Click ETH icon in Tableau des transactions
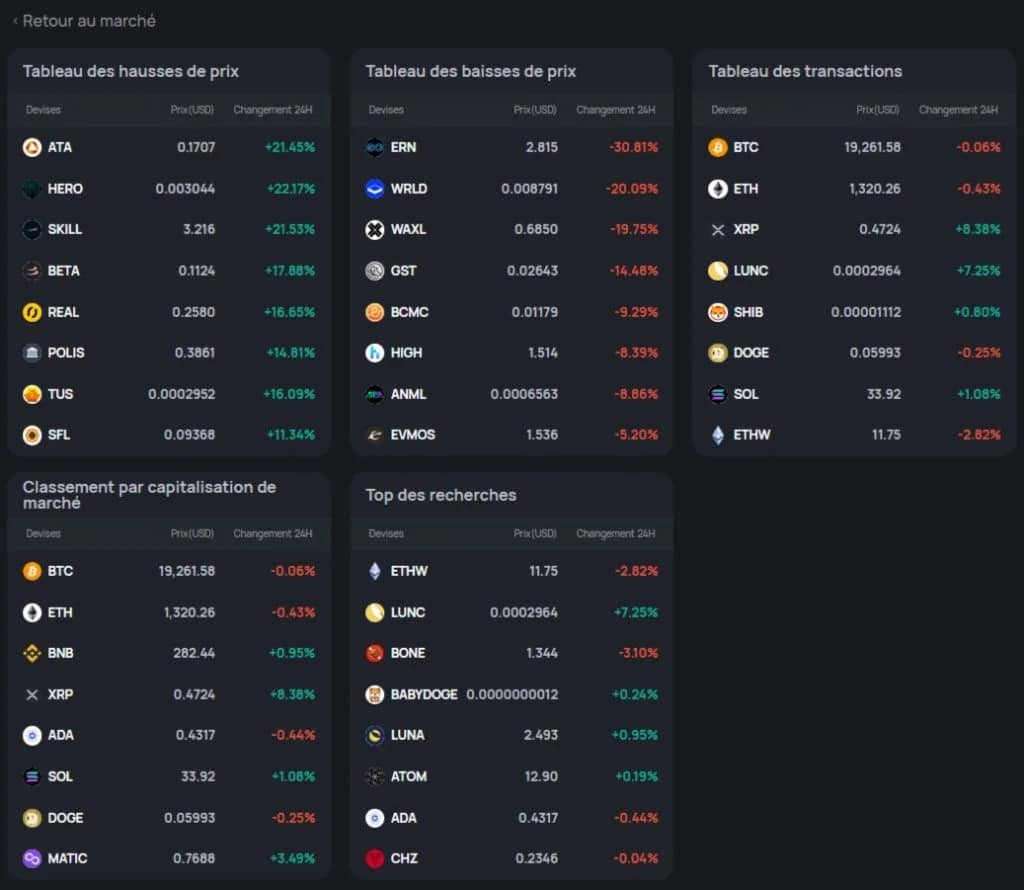The height and width of the screenshot is (890, 1024). pyautogui.click(x=718, y=189)
